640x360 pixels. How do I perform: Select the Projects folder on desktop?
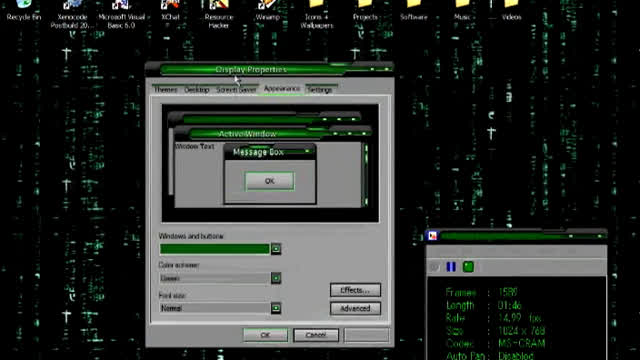click(x=365, y=10)
